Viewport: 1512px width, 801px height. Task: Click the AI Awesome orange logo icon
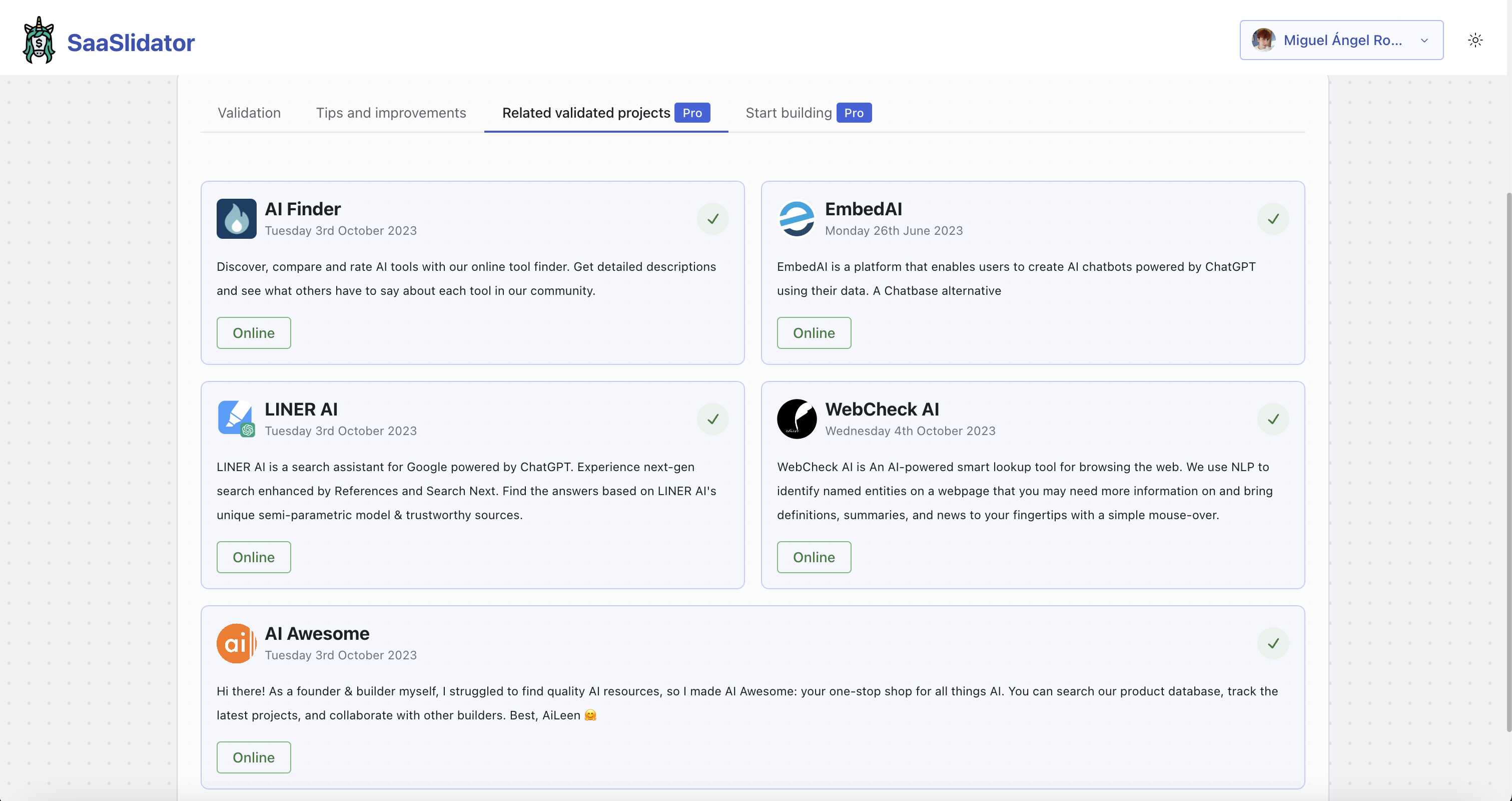point(237,643)
